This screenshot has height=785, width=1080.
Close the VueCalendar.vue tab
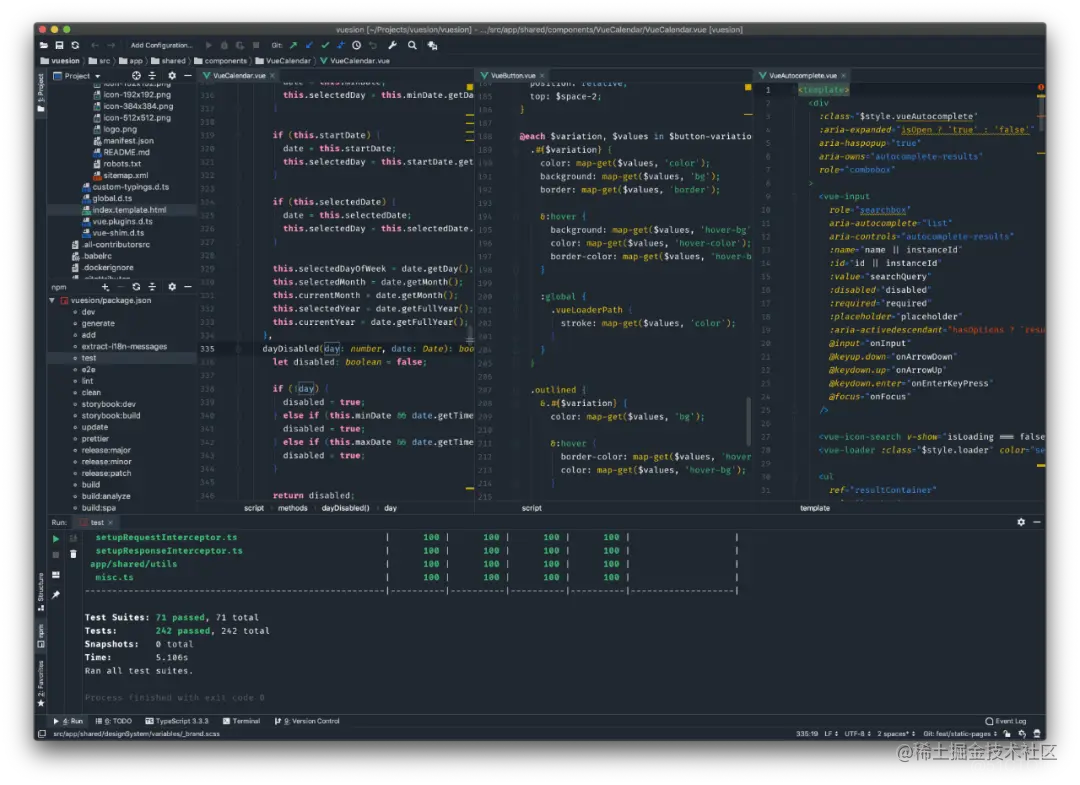[272, 76]
